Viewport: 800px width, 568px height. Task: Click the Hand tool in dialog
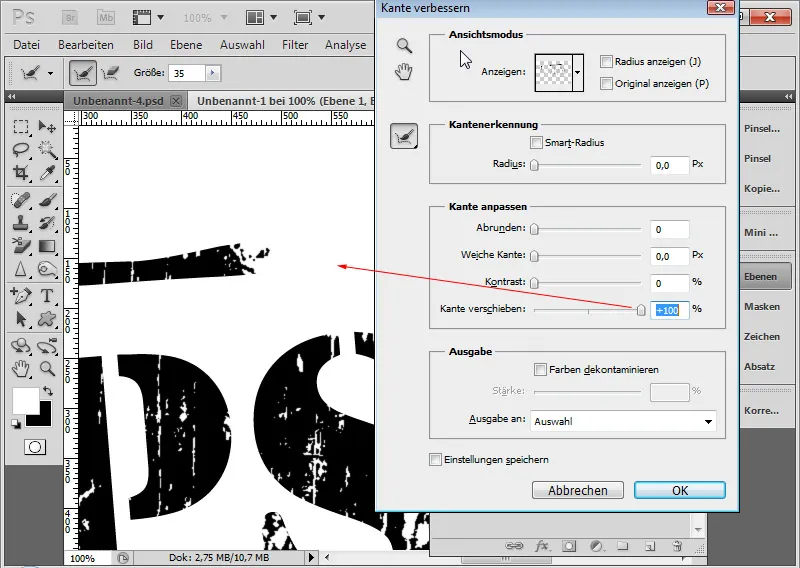[x=404, y=72]
